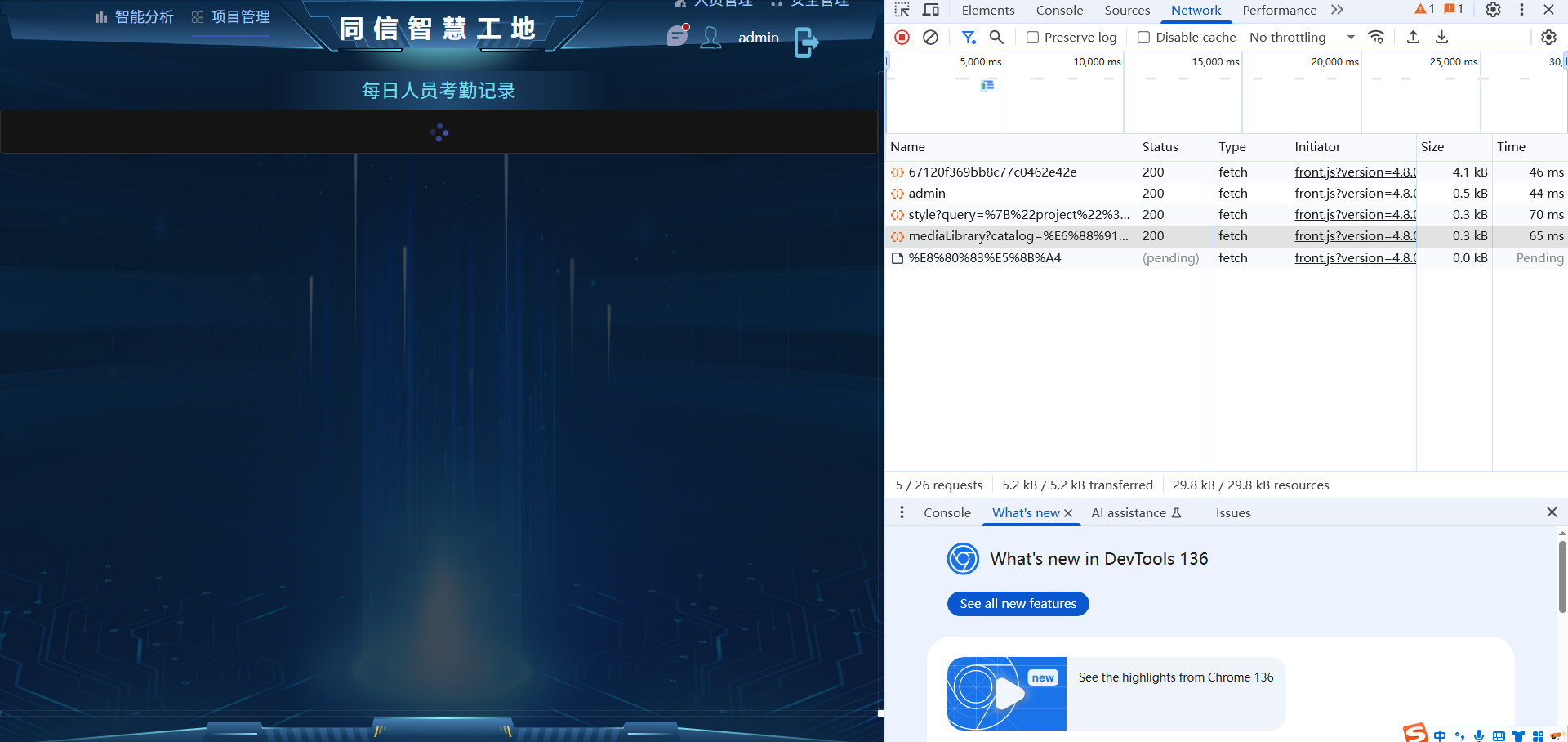
Task: Expand more DevTools tabs chevron
Action: 1337,10
